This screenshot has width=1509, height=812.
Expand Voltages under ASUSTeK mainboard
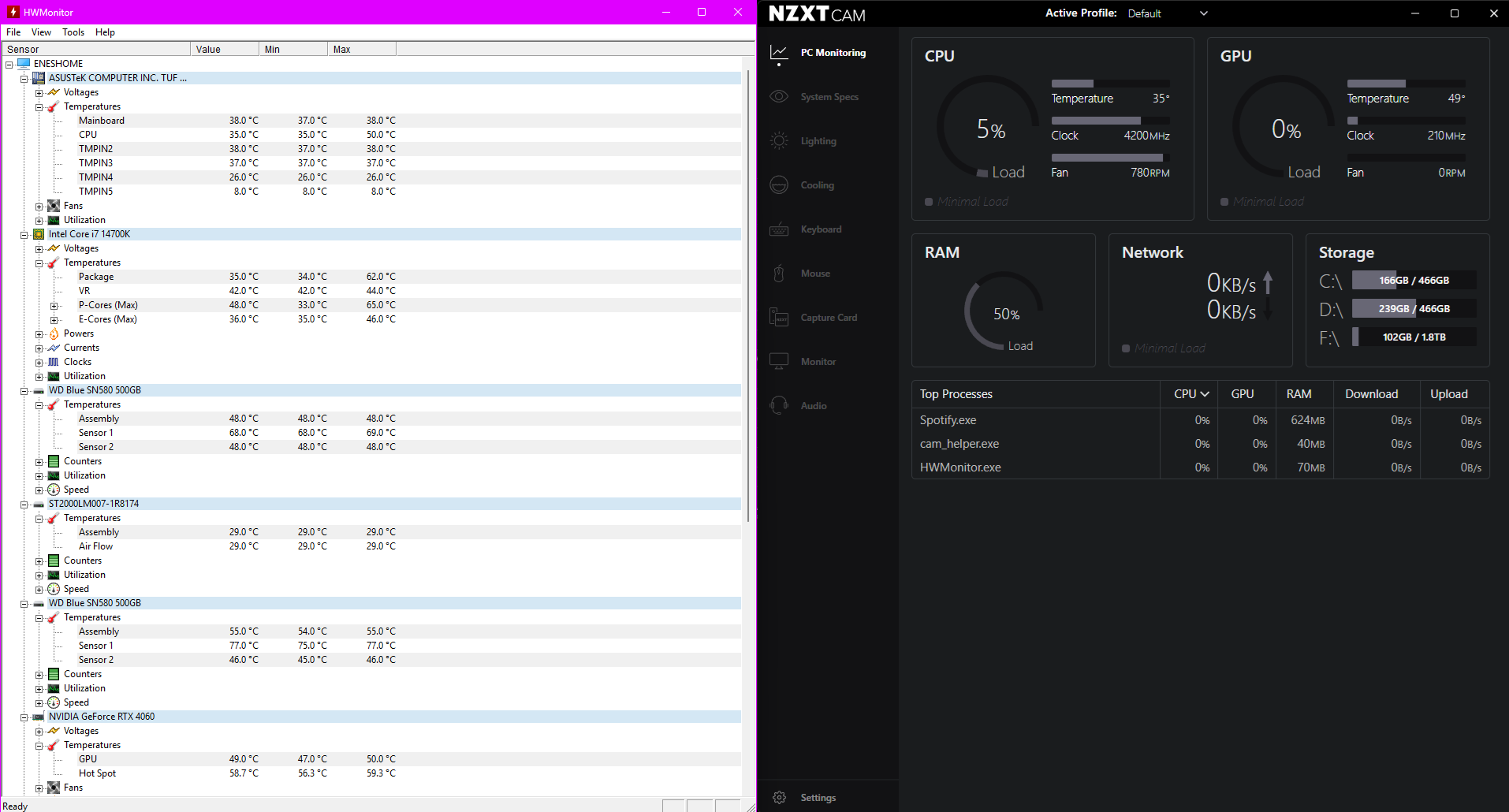39,92
